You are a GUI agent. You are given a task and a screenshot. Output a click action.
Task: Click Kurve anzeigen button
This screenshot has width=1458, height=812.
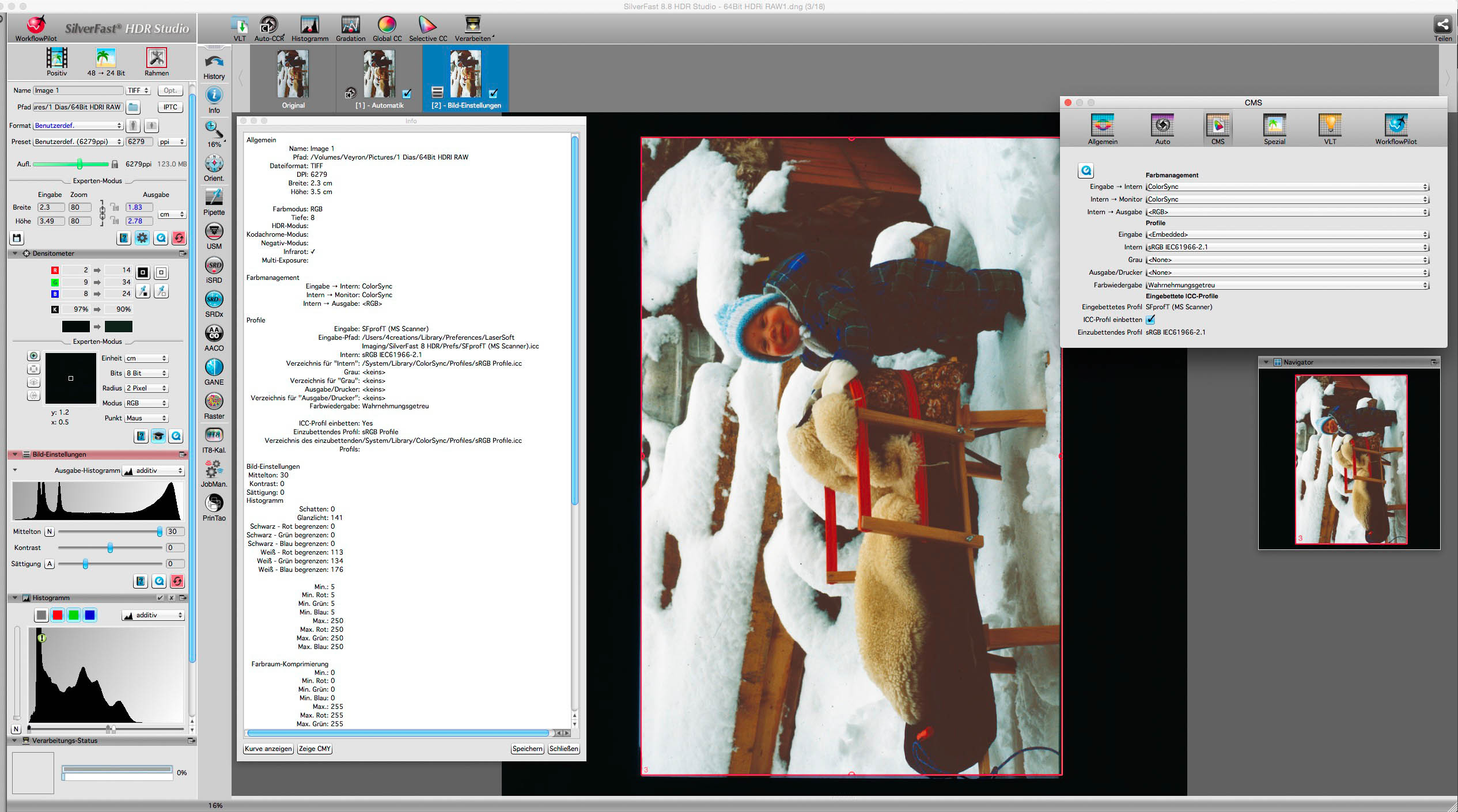(x=268, y=749)
